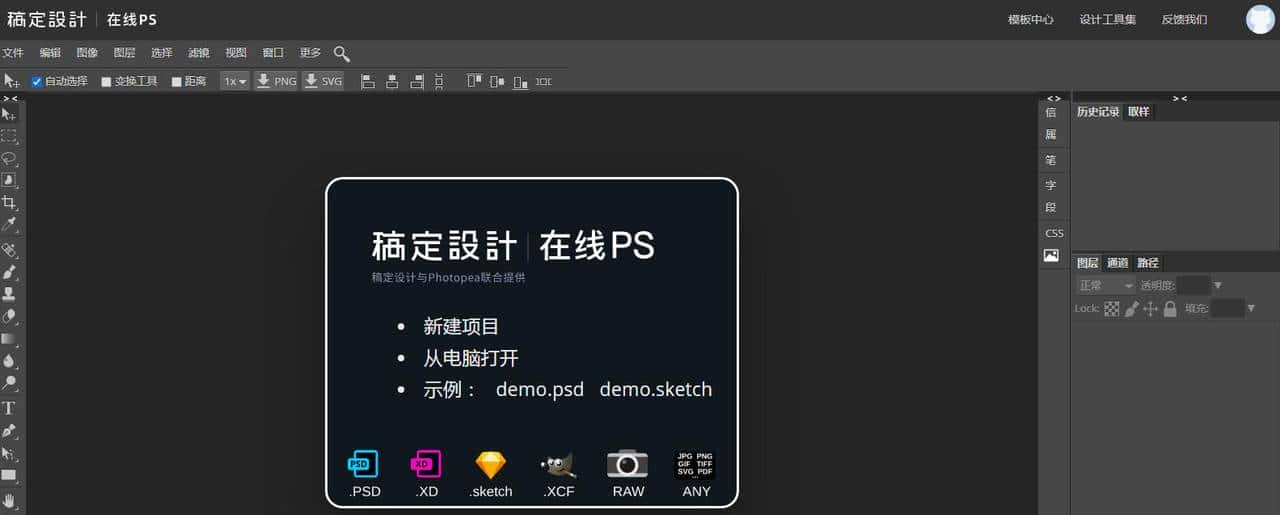Open the 图像 menu
1280x515 pixels.
pos(87,53)
